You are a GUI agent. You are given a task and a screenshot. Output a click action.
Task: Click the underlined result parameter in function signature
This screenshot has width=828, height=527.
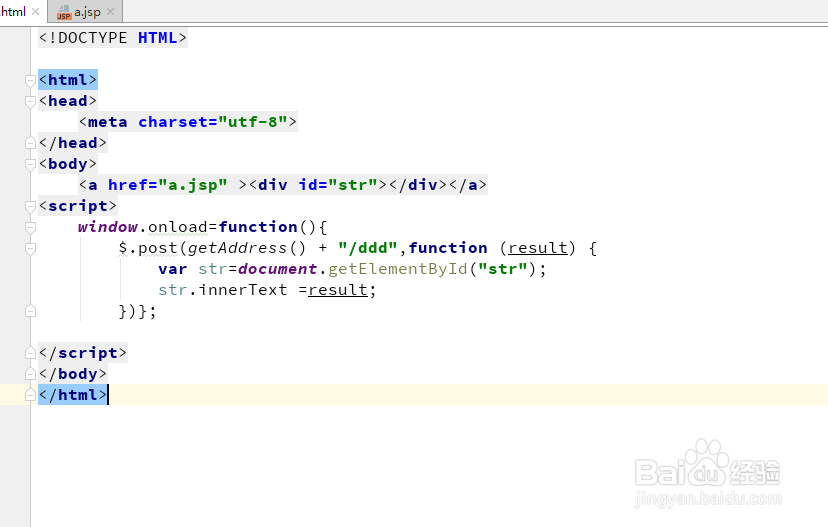click(x=538, y=248)
